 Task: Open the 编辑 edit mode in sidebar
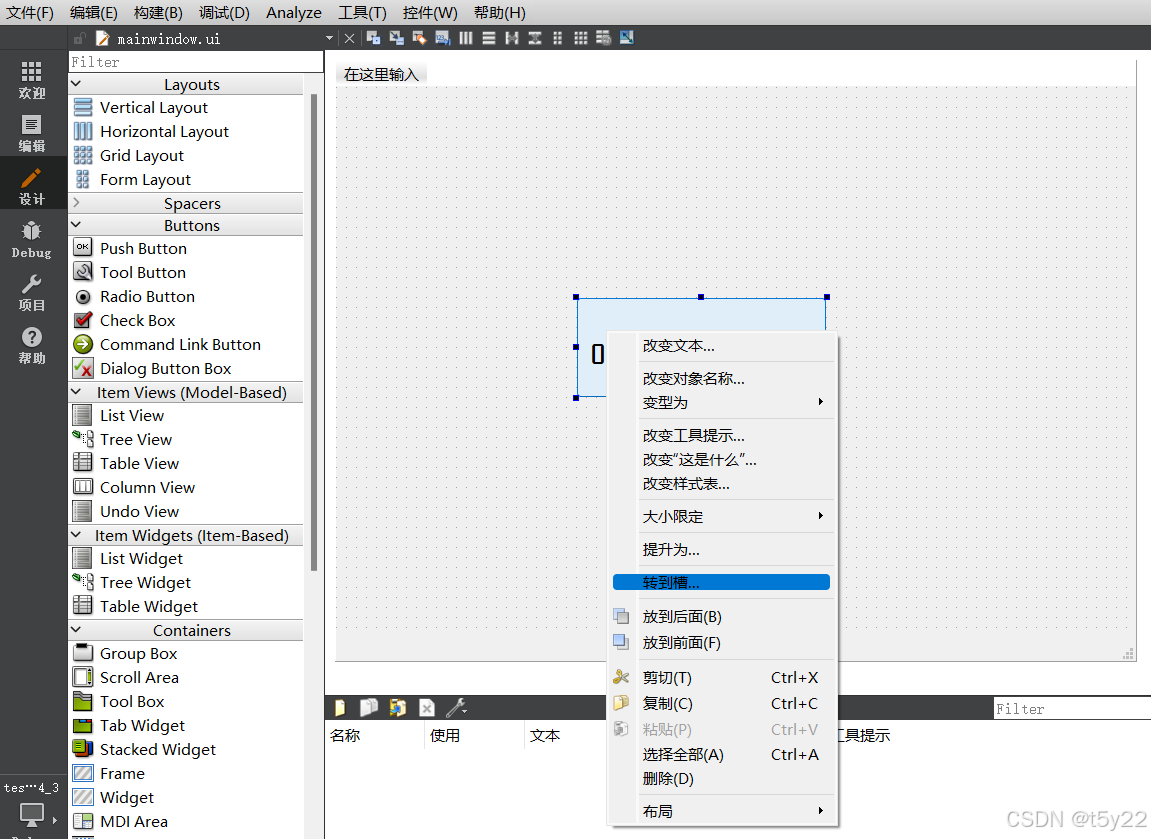coord(32,133)
